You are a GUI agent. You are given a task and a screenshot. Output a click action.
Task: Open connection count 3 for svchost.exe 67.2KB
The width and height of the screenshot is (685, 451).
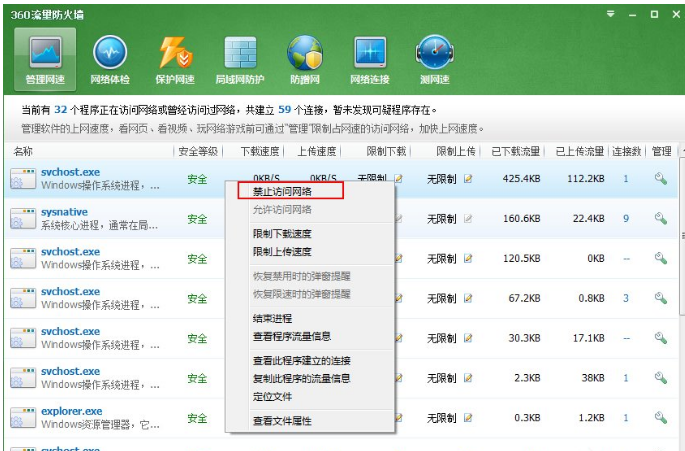pyautogui.click(x=626, y=298)
